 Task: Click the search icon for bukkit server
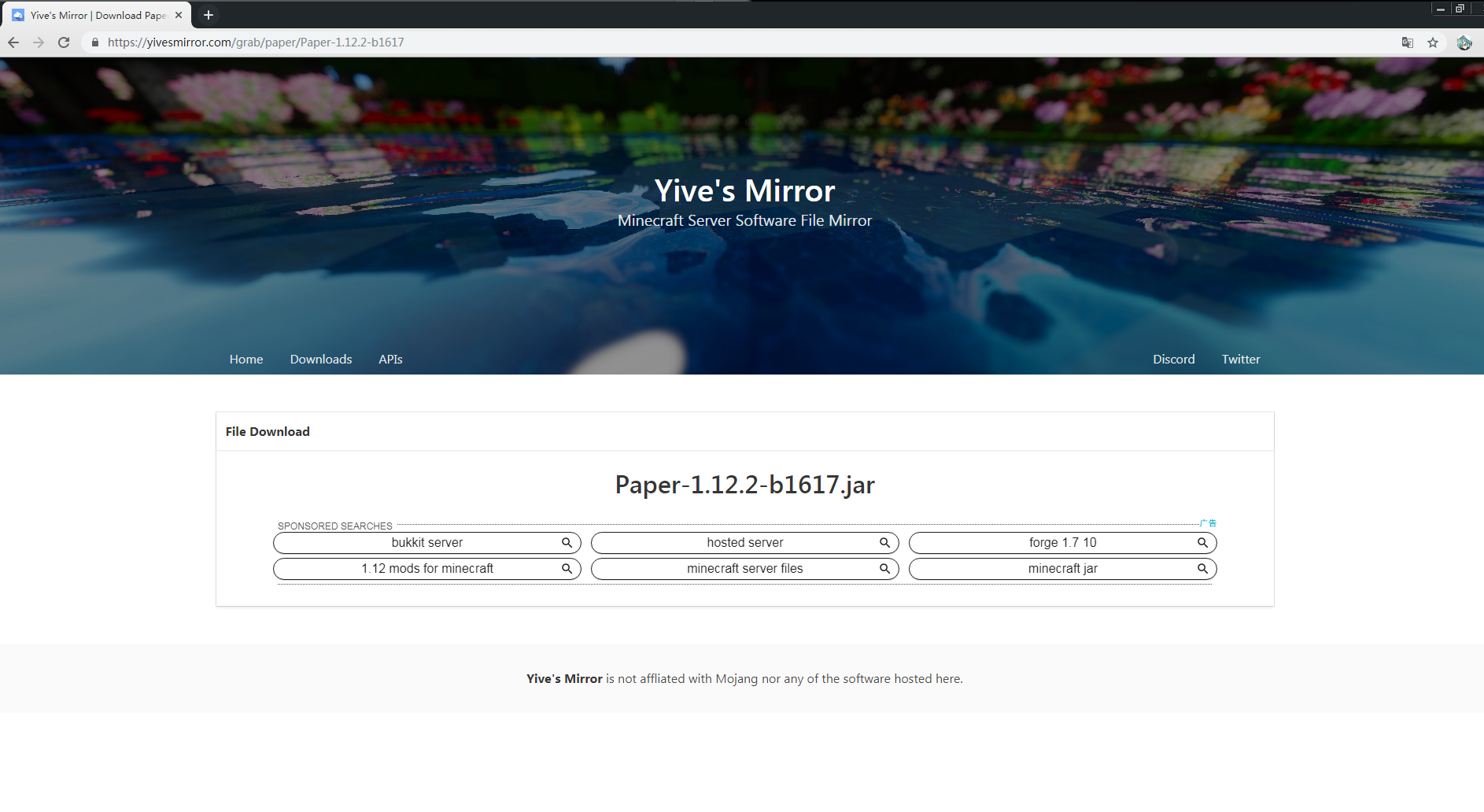click(x=567, y=543)
